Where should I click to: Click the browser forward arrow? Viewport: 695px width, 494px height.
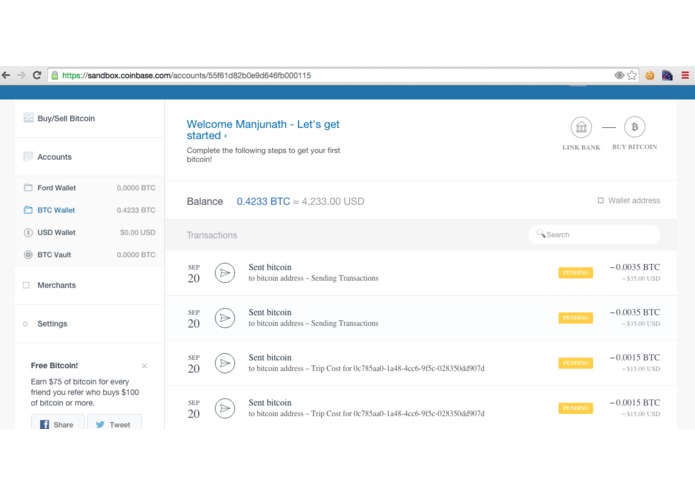coord(21,75)
